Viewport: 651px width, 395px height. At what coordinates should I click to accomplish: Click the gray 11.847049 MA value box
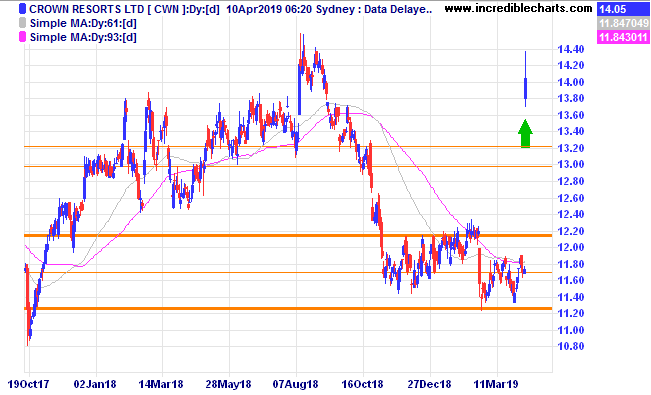click(x=623, y=23)
